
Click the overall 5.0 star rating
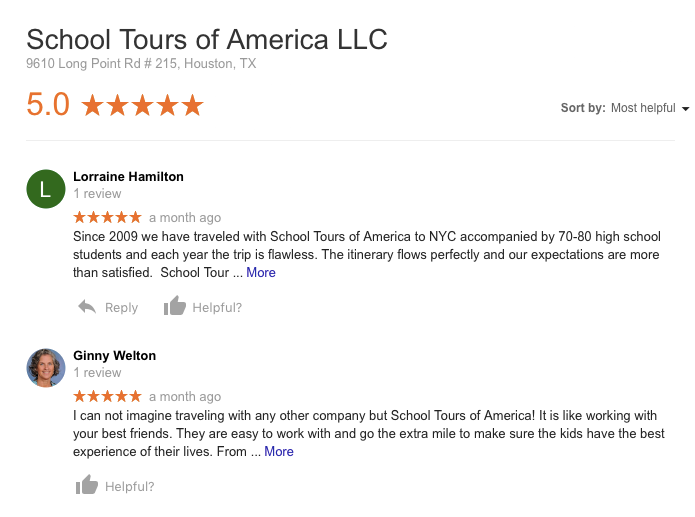coord(142,105)
